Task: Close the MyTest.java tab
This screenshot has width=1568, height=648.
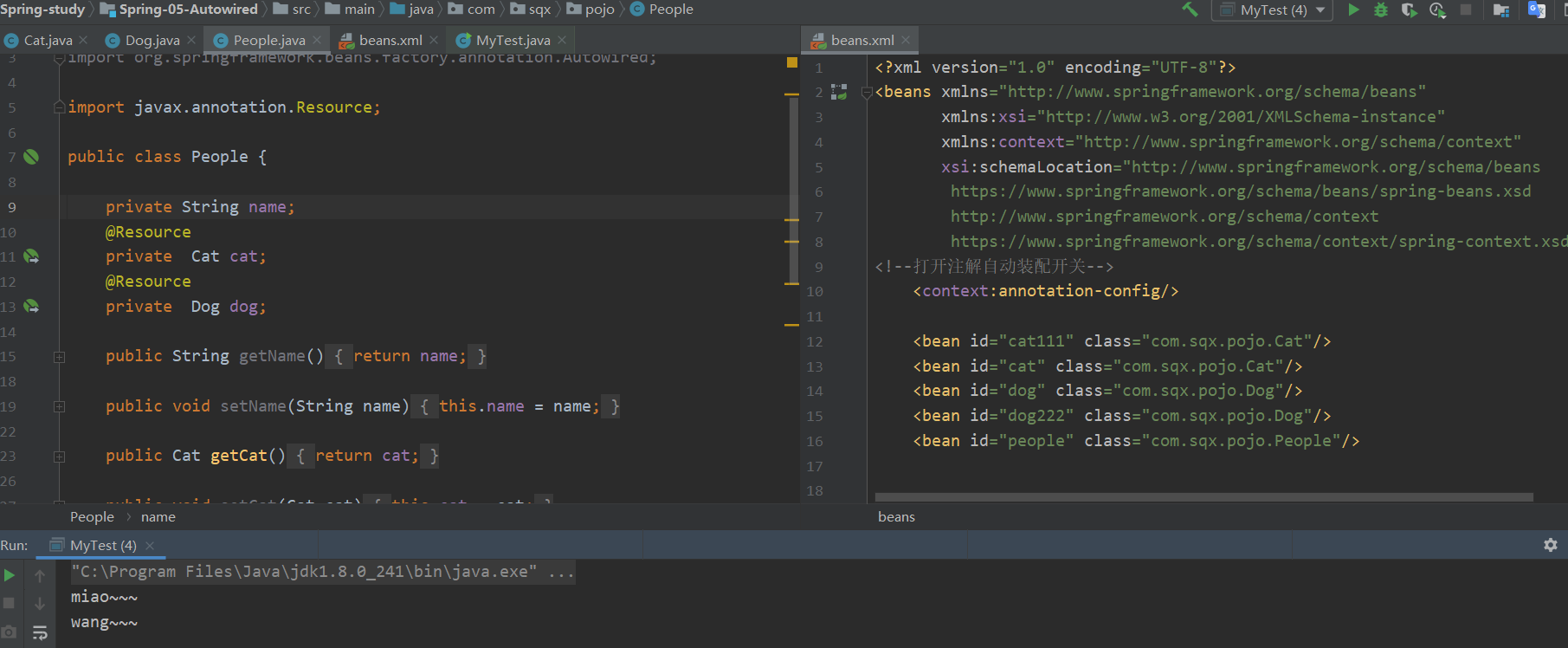Action: coord(562,40)
